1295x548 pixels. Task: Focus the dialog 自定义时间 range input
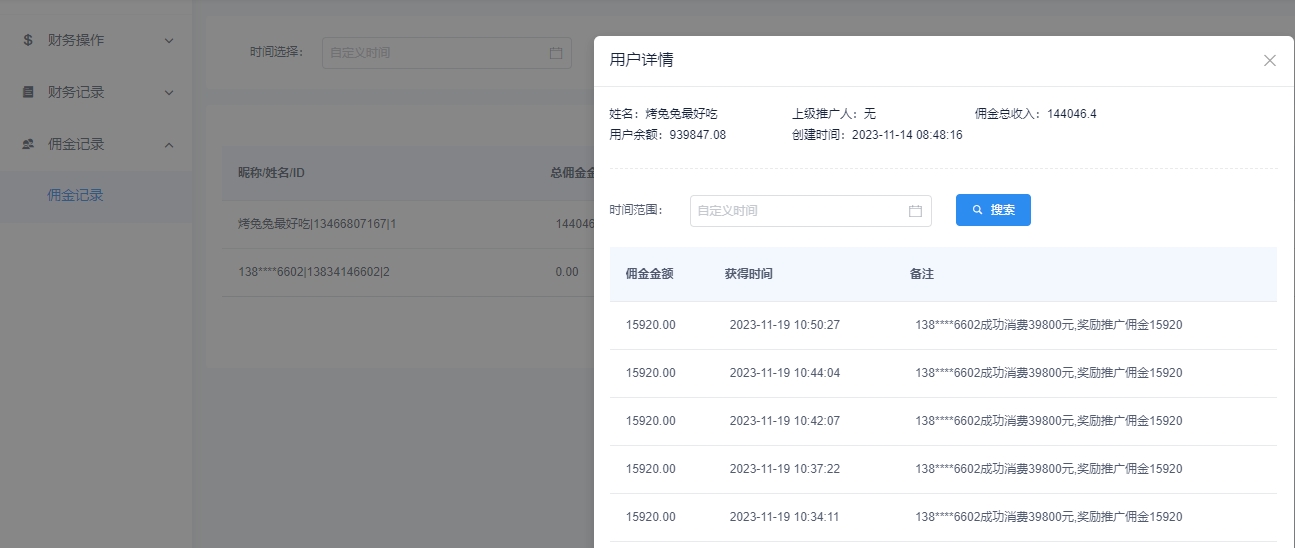click(x=811, y=211)
